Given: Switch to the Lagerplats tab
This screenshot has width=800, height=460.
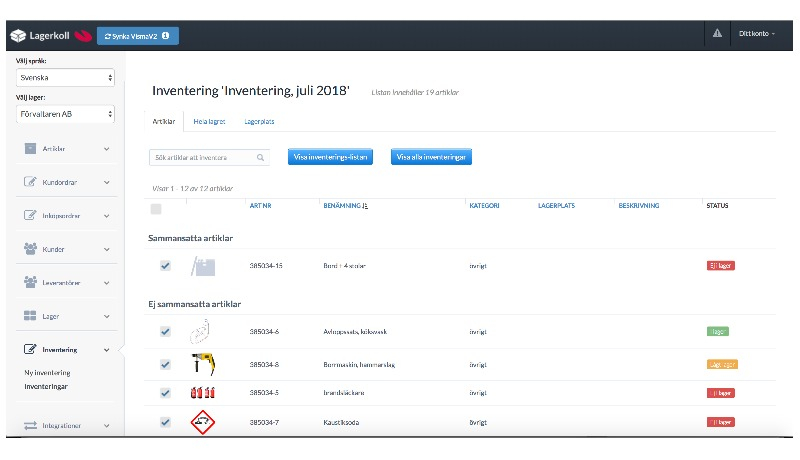Looking at the screenshot, I should click(259, 121).
